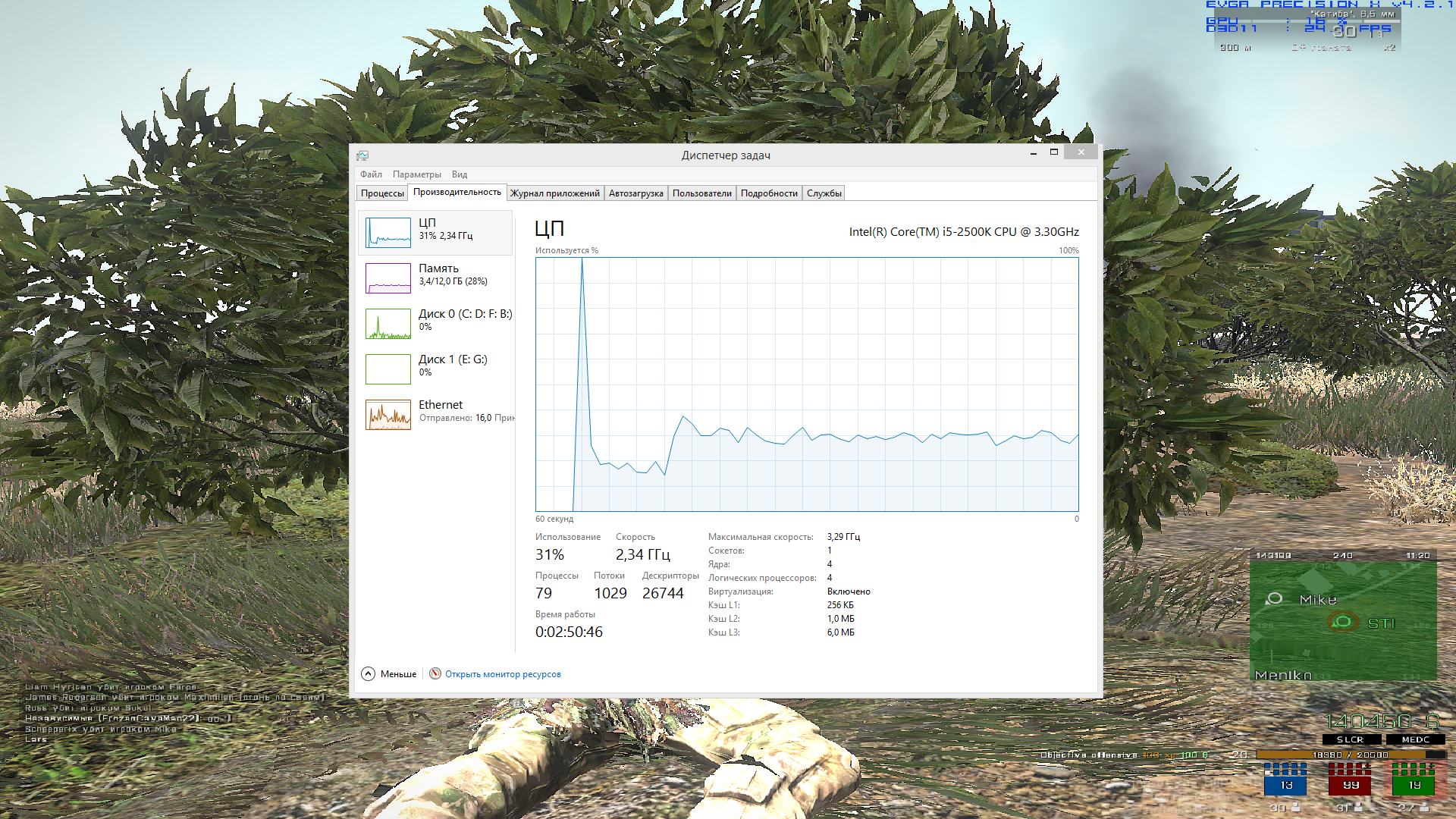
Task: Click the CPU usage graph area
Action: pos(807,384)
